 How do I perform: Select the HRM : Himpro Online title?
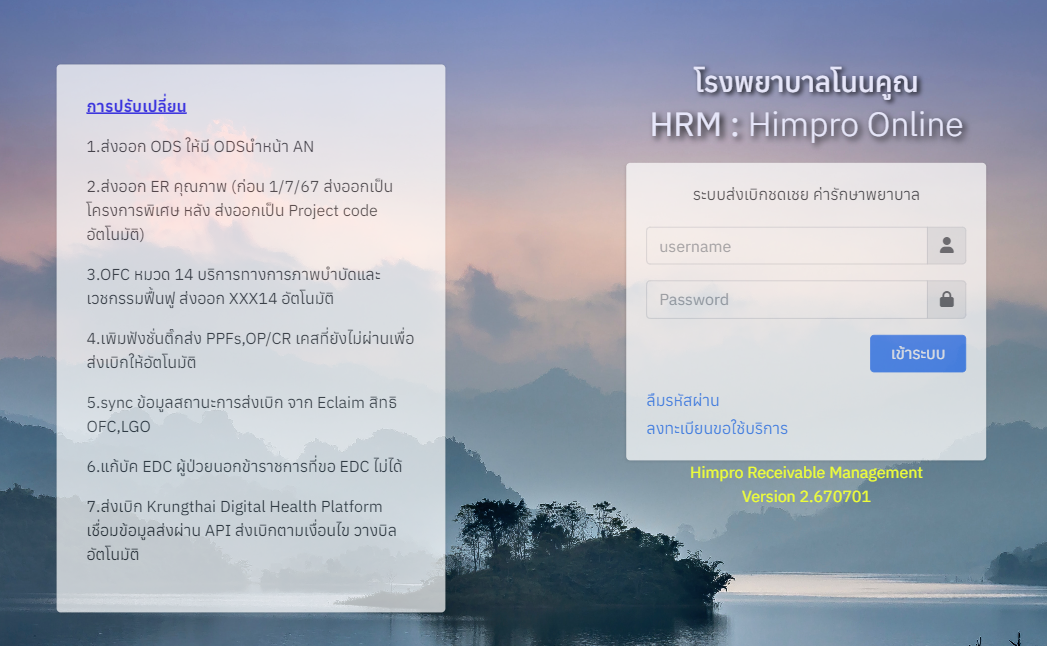pyautogui.click(x=806, y=126)
